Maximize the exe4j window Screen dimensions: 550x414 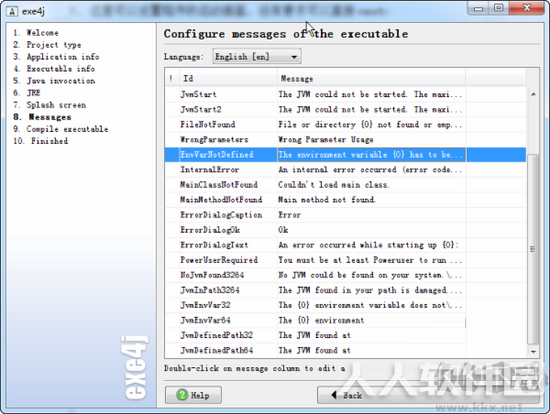coord(499,8)
